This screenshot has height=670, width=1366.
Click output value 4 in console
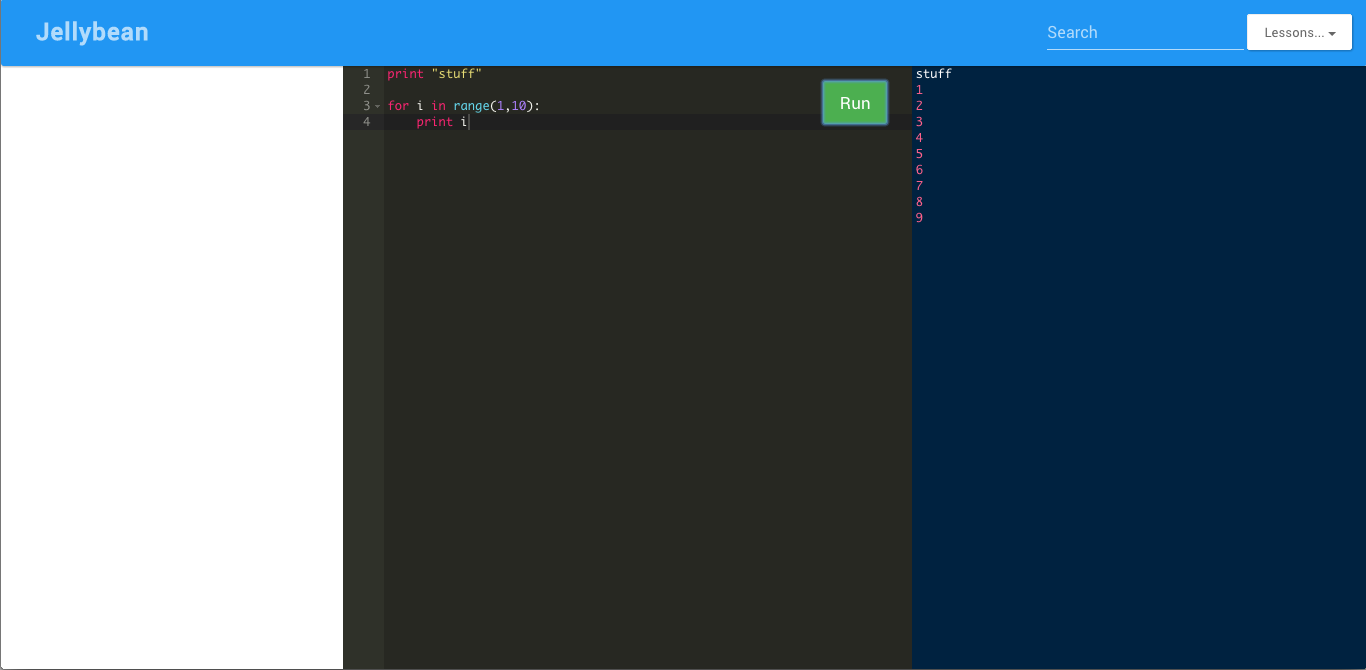(919, 138)
